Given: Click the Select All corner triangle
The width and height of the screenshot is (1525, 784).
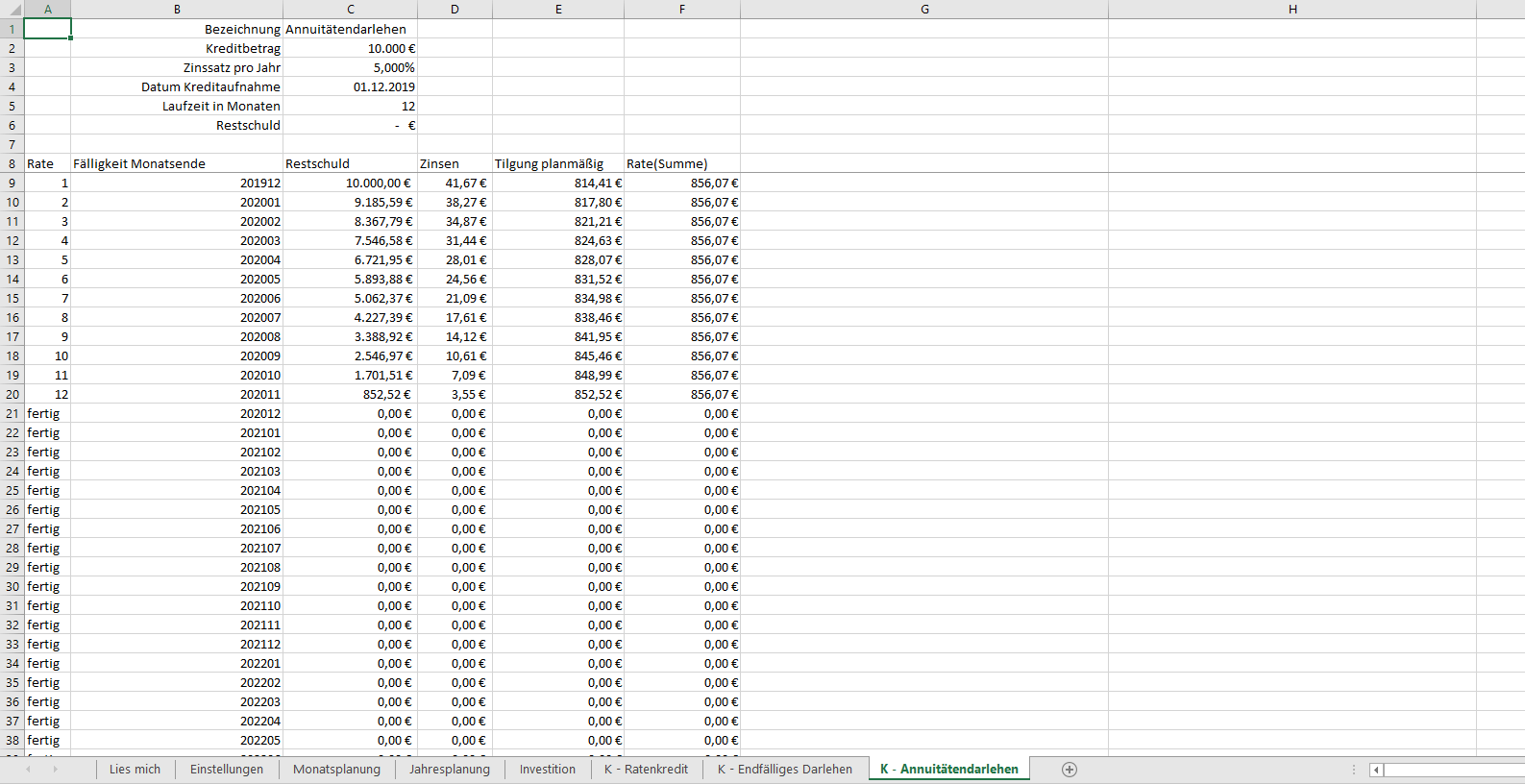Looking at the screenshot, I should click(x=12, y=9).
